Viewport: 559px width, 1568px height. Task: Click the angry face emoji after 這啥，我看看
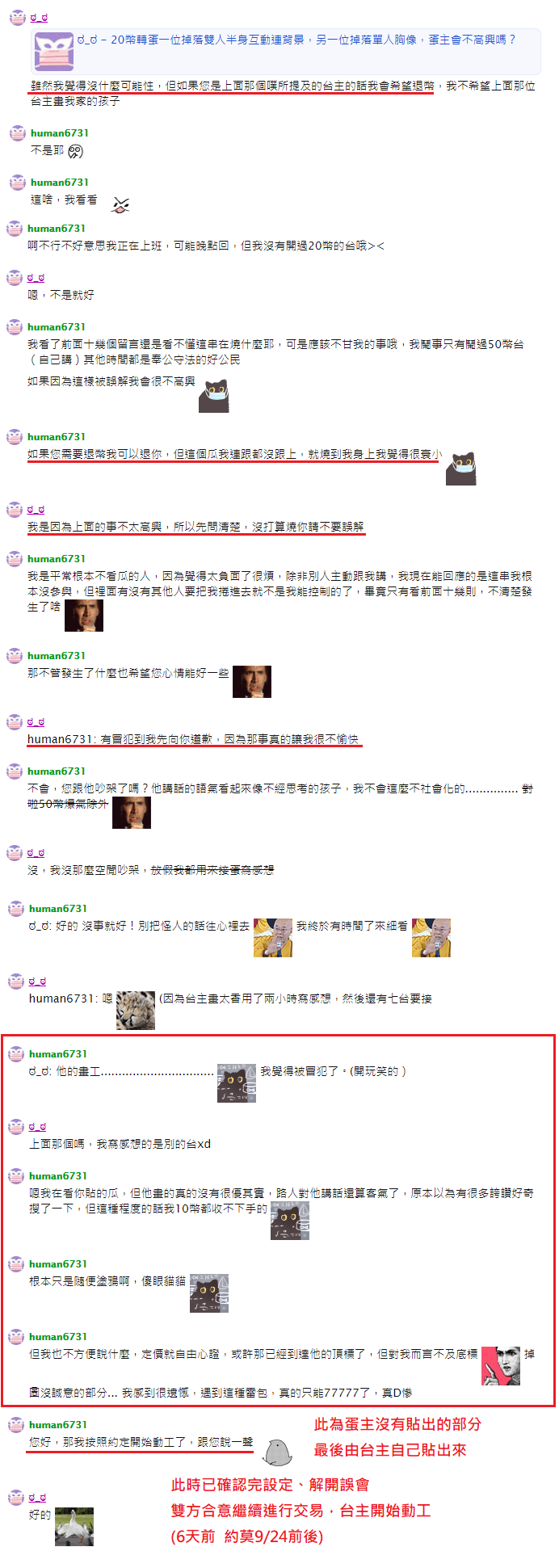pos(120,205)
